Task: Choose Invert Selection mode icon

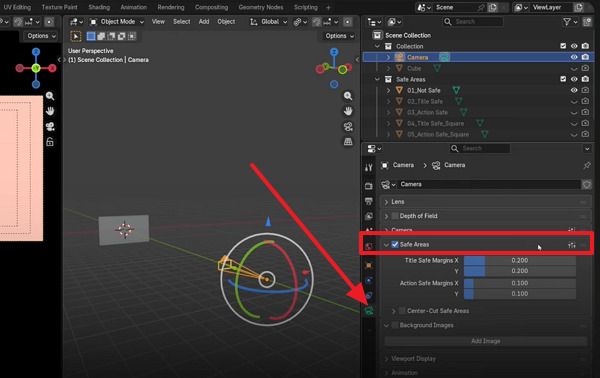Action: coord(121,36)
